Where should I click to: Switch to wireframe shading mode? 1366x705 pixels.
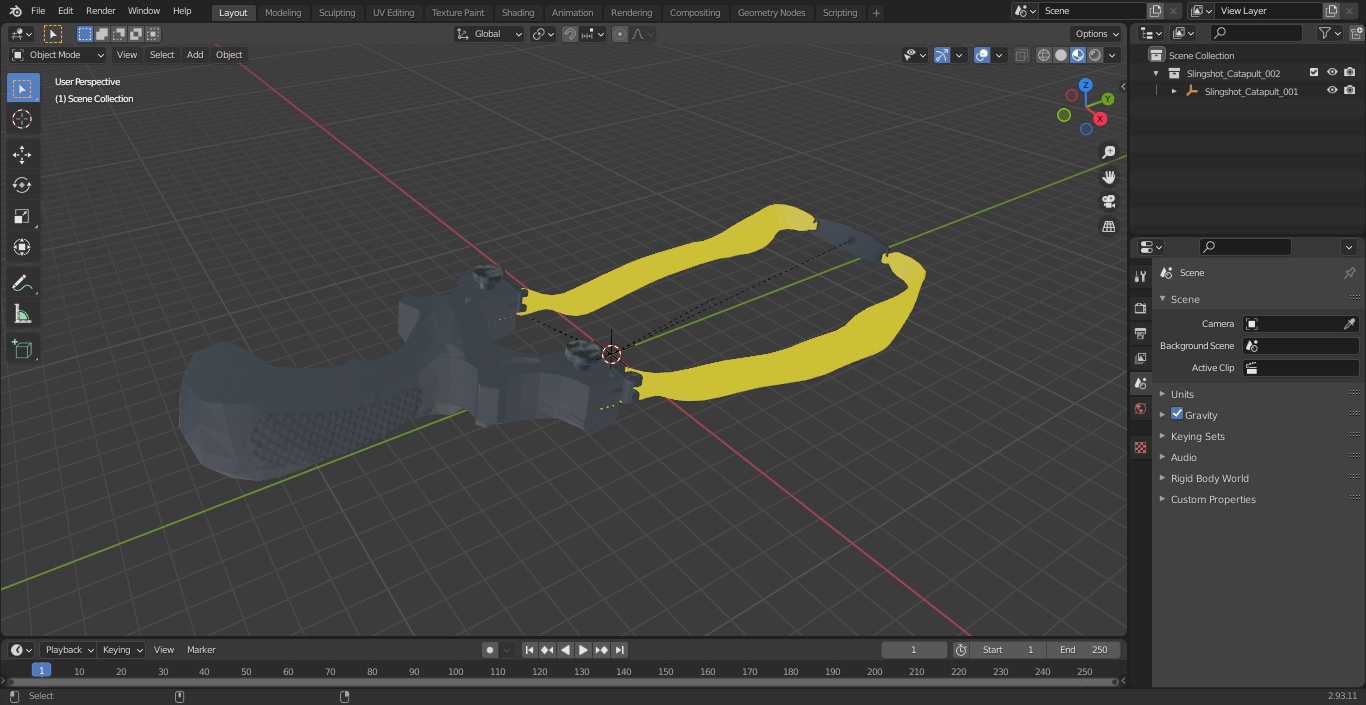[x=1043, y=55]
